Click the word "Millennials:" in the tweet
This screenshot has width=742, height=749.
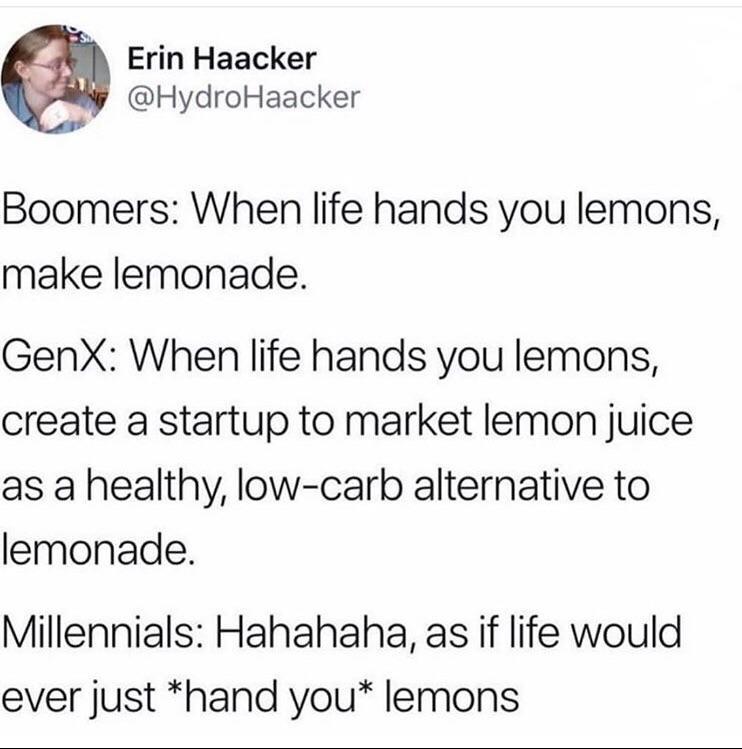102,632
